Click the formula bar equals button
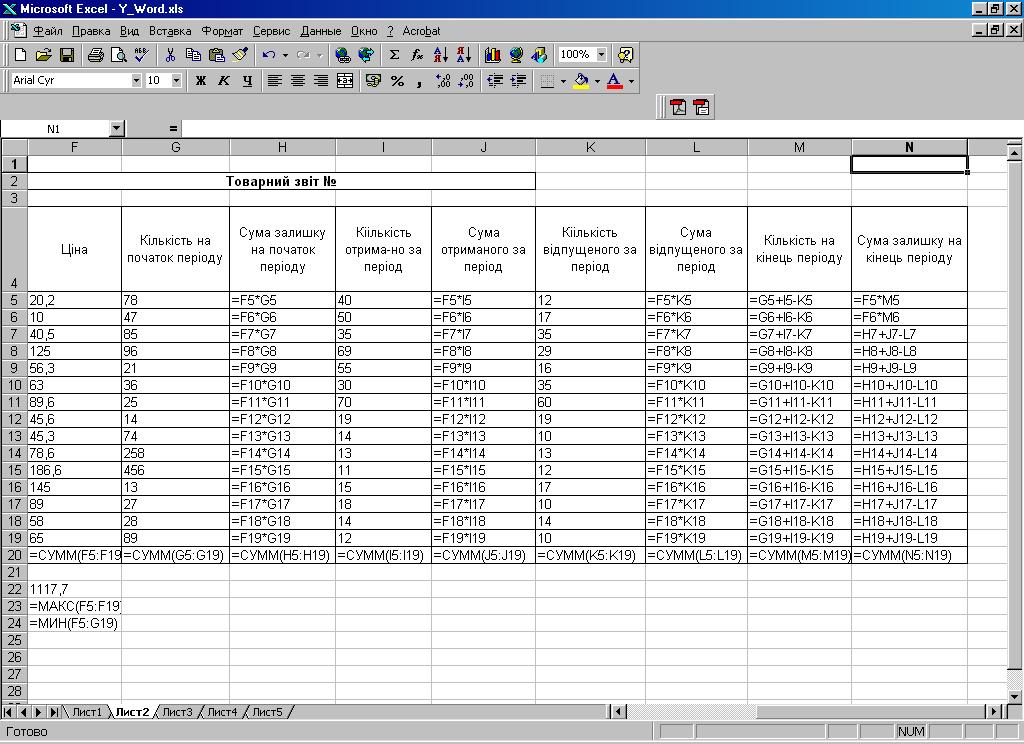Viewport: 1024px width, 744px height. [173, 129]
